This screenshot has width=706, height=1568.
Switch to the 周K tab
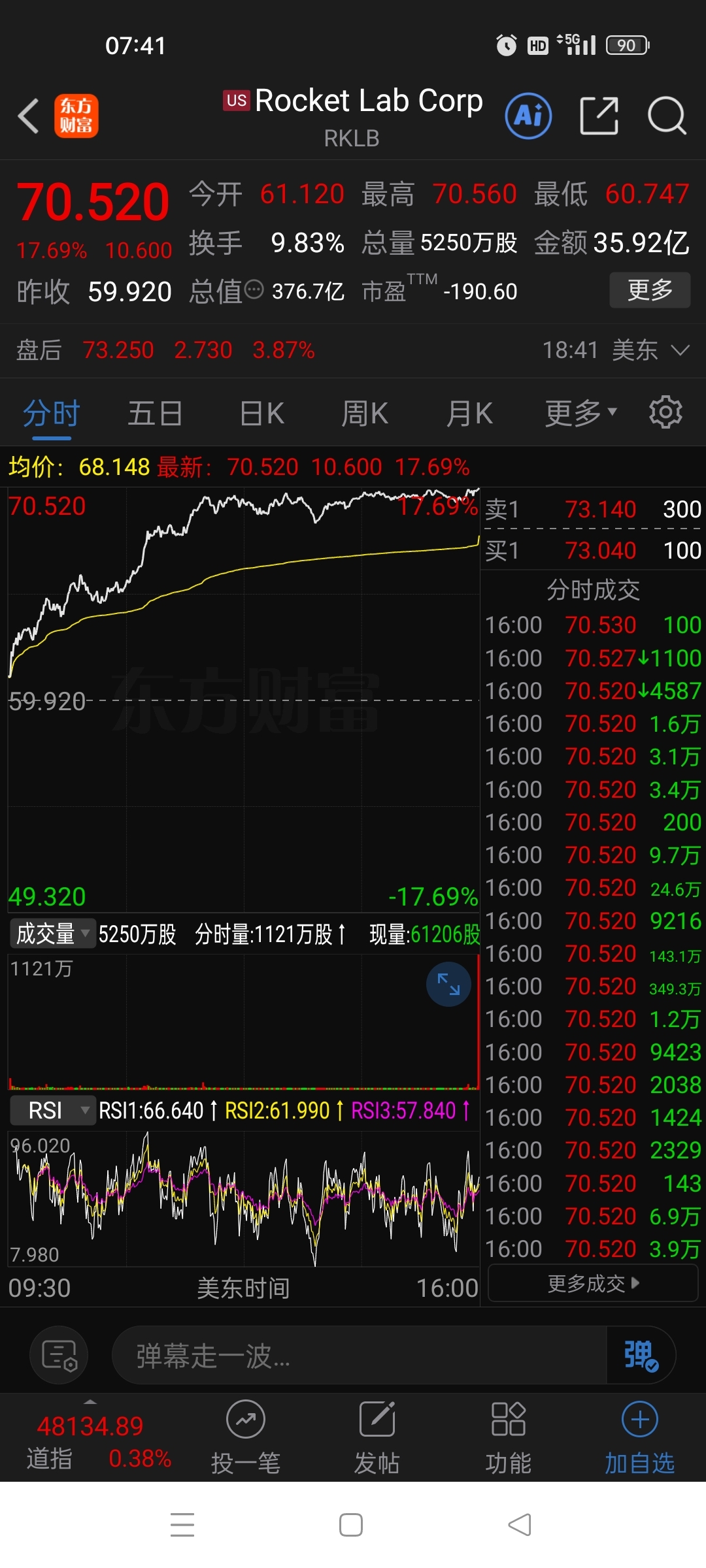(365, 414)
